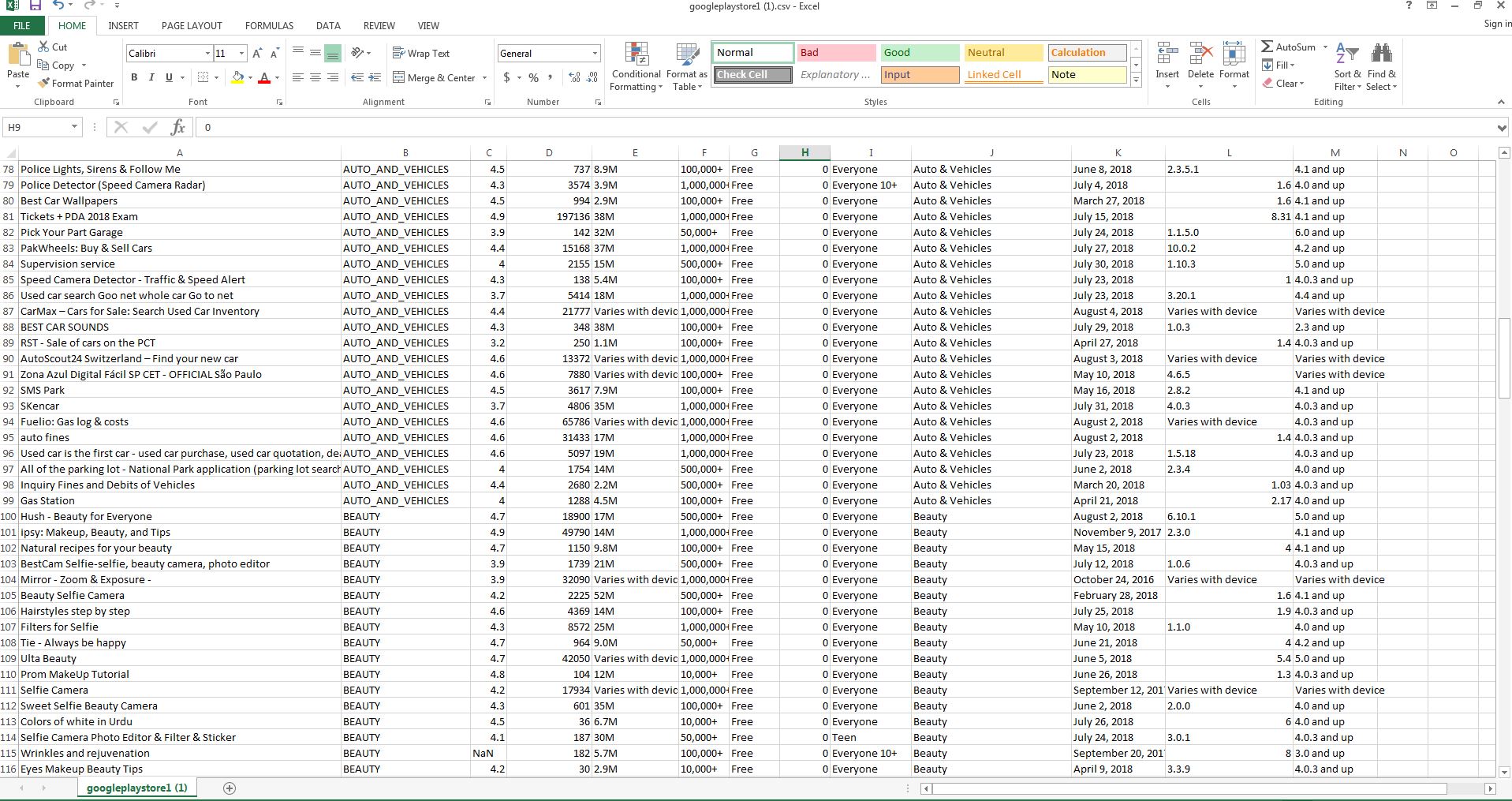Image resolution: width=1512 pixels, height=801 pixels.
Task: Decrease font size with the small A
Action: [274, 53]
